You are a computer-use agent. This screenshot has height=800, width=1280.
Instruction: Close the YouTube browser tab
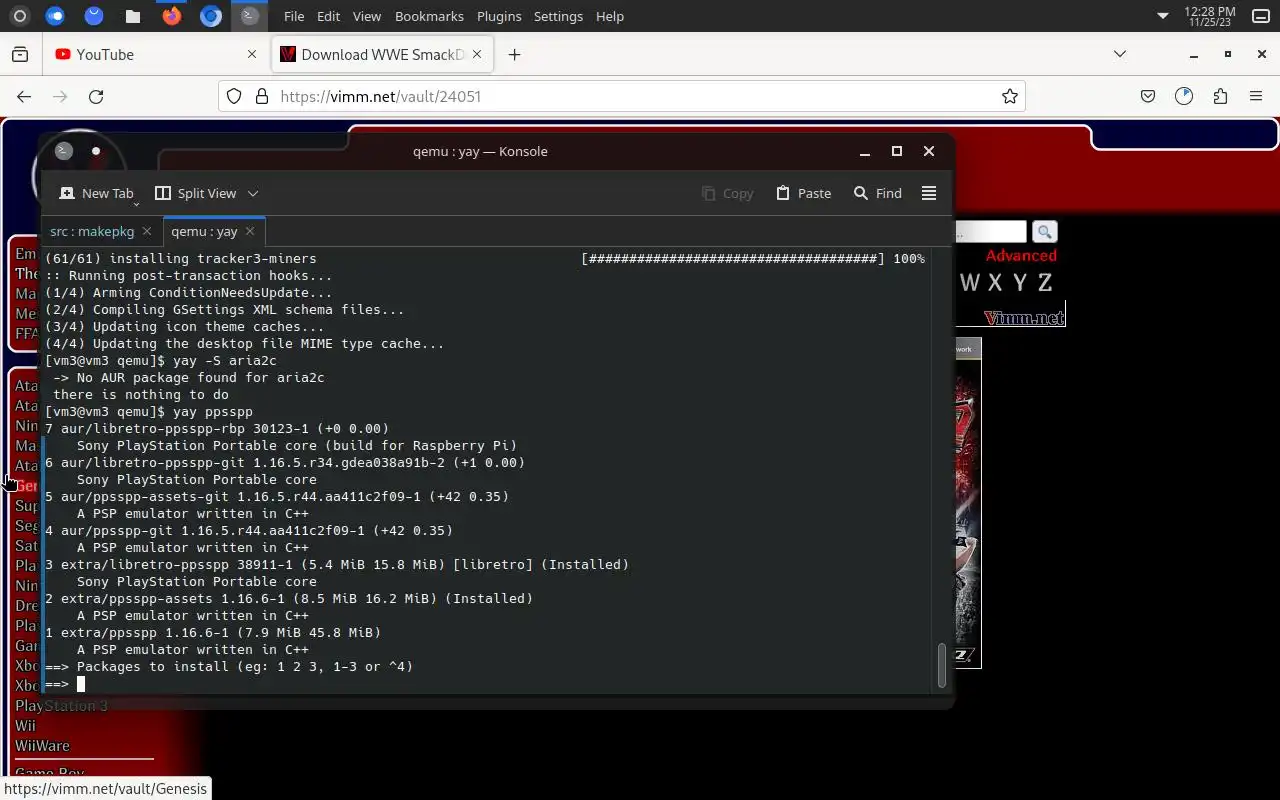pos(252,54)
